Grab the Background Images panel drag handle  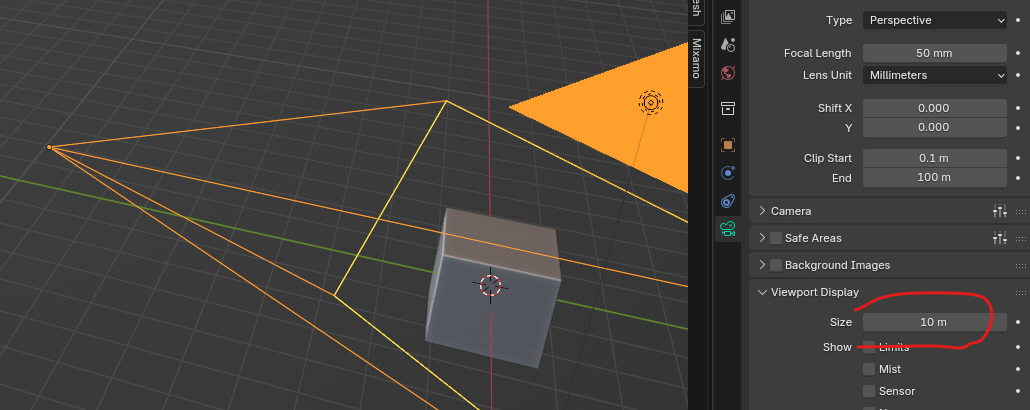point(1021,265)
